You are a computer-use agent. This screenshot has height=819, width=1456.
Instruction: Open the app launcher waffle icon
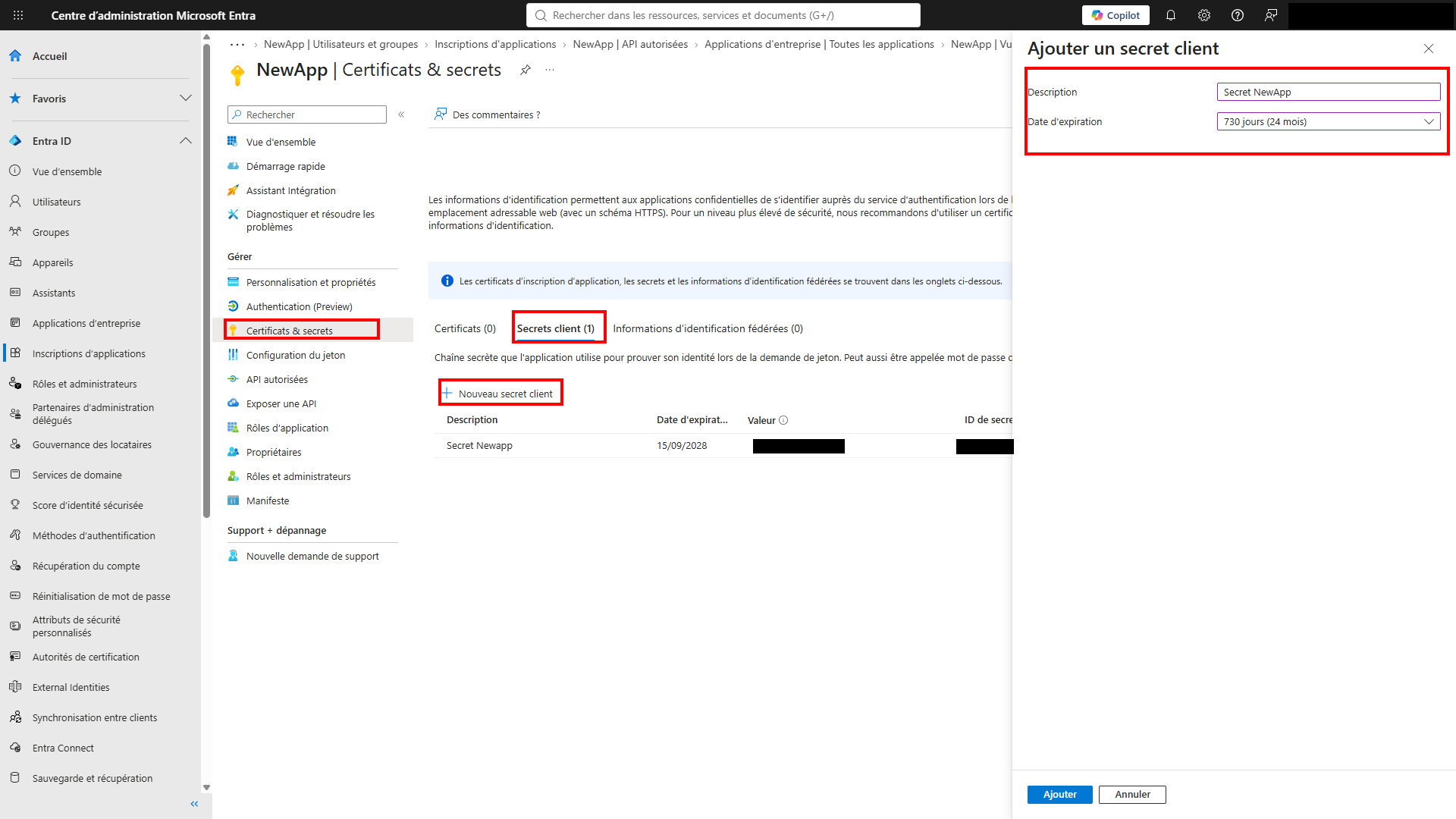coord(18,15)
